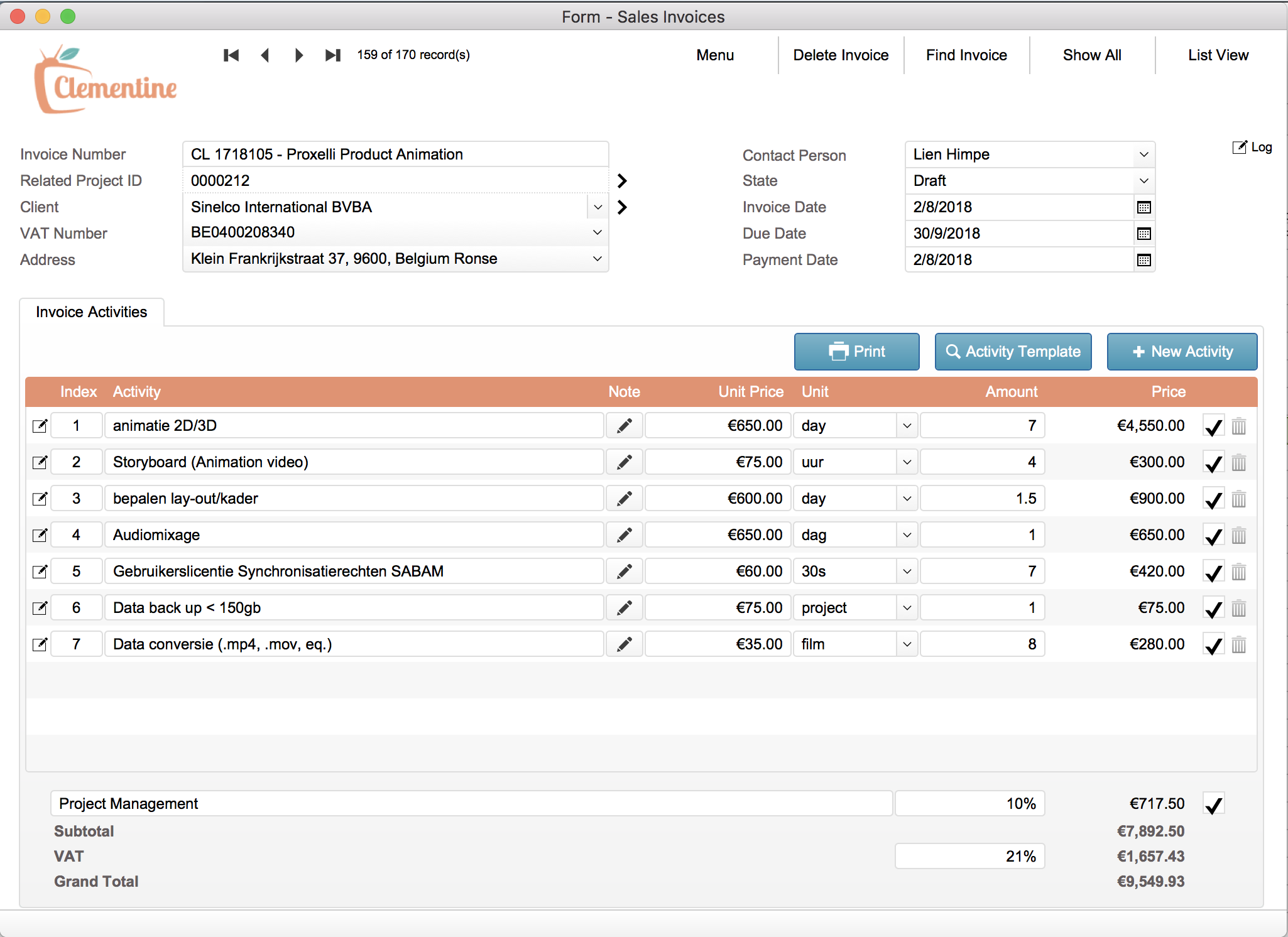Viewport: 1288px width, 937px height.
Task: Click amount field showing 1.5
Action: click(983, 499)
